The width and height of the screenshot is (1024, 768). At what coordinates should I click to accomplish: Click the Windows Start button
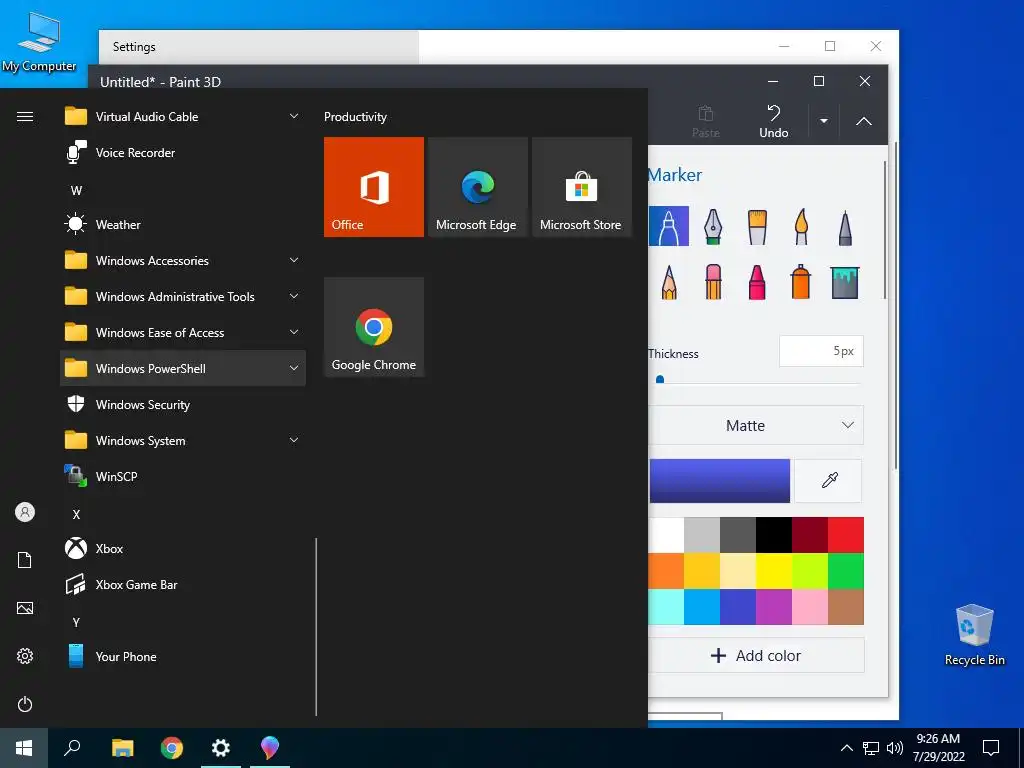[24, 748]
